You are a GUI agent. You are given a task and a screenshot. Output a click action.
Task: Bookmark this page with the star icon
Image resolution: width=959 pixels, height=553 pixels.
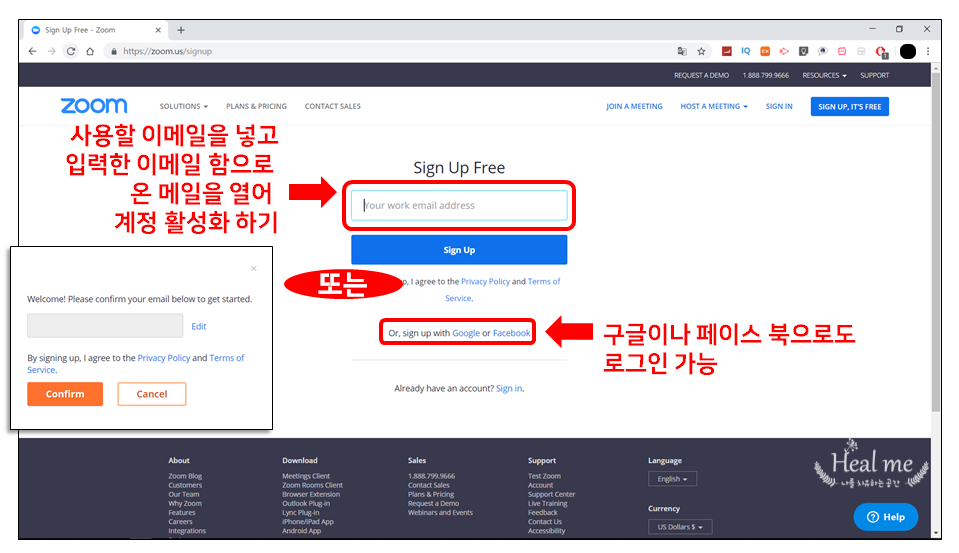pos(702,51)
